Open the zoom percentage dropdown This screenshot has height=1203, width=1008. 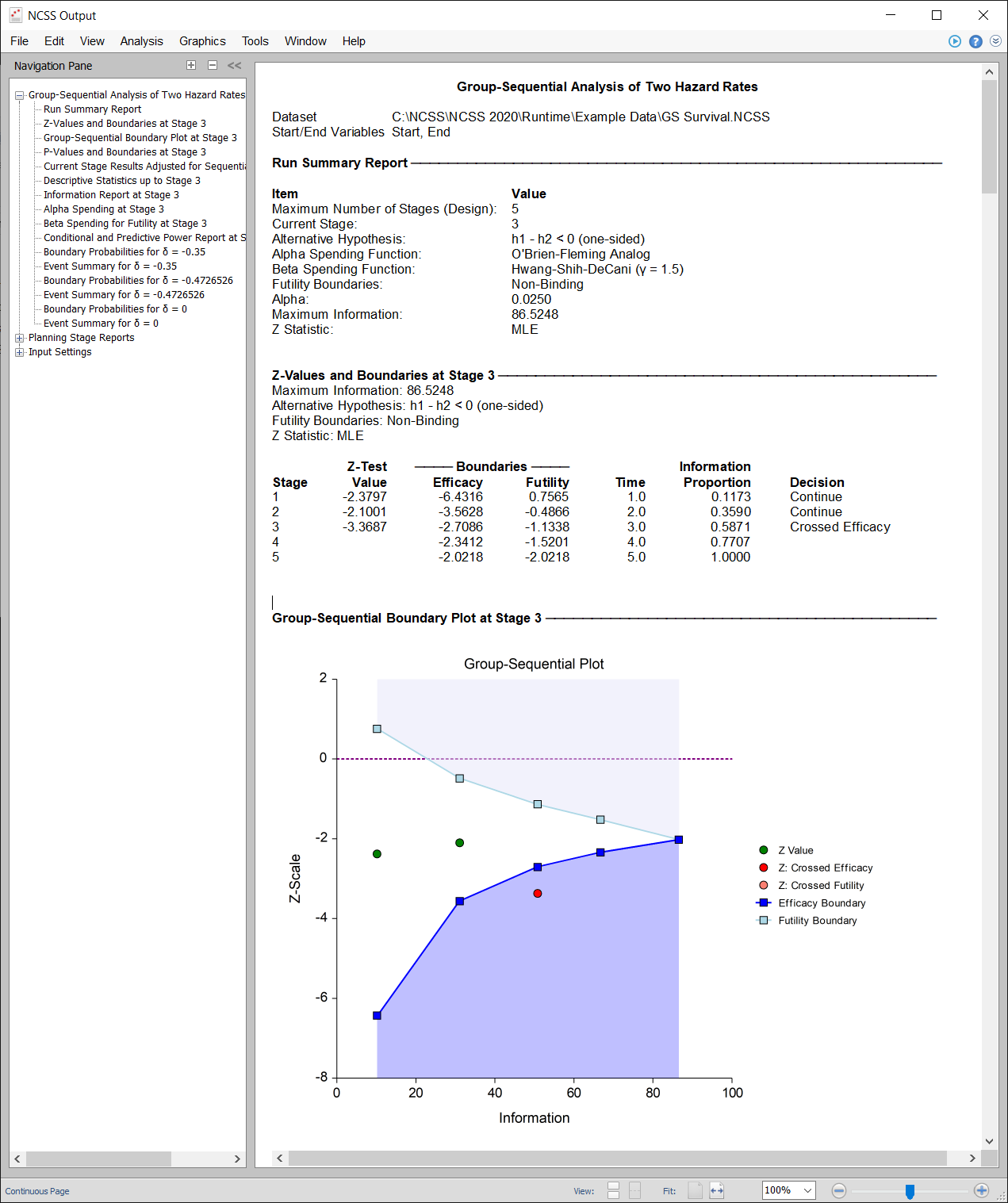tap(807, 1190)
